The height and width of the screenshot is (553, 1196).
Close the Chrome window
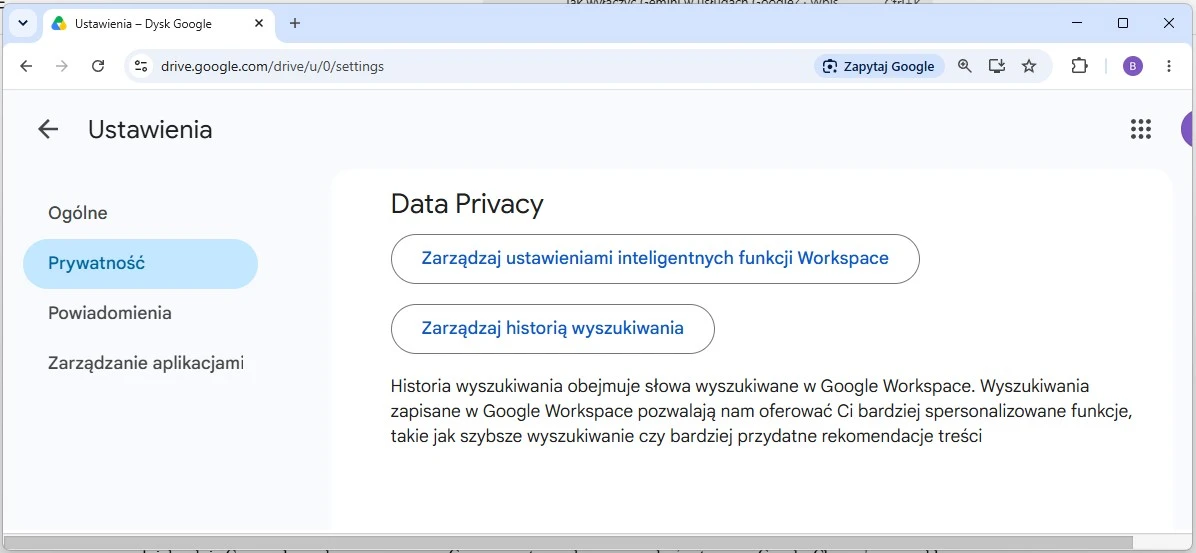point(1169,24)
